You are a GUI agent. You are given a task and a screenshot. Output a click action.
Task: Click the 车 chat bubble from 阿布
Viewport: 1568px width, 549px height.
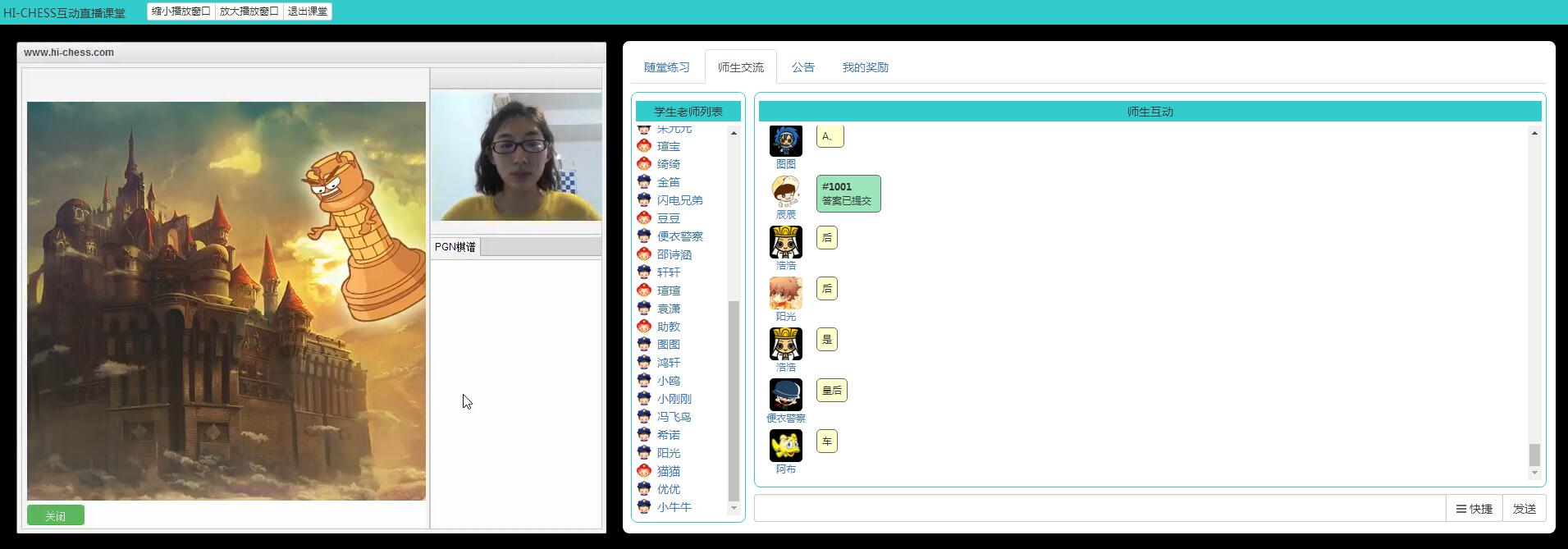point(827,441)
